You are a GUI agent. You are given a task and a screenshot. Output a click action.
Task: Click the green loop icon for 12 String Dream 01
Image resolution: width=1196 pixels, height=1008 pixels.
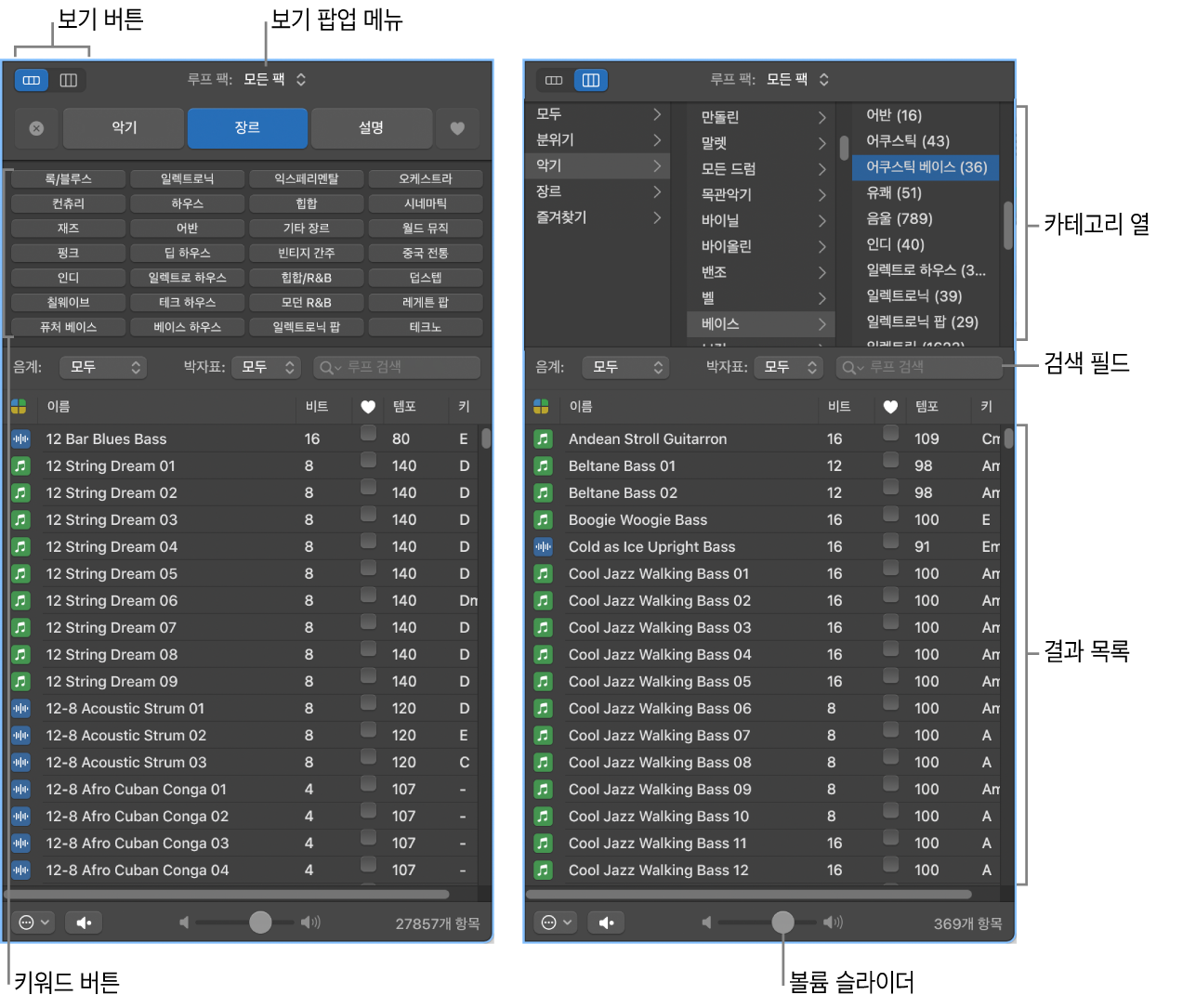click(20, 465)
